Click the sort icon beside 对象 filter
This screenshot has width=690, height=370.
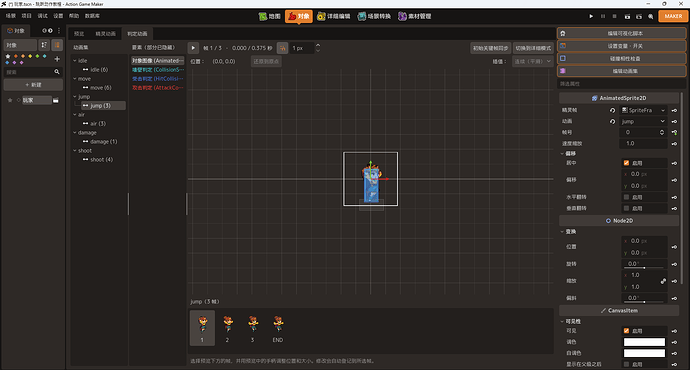coord(44,45)
